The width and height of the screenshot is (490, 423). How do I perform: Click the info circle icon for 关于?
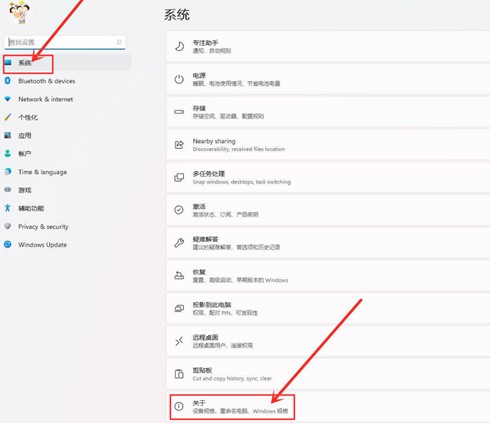pos(179,406)
